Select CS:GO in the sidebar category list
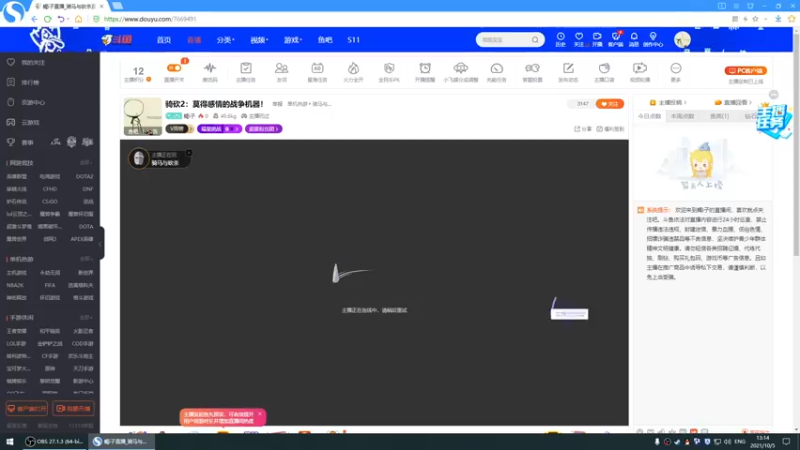 [49, 202]
